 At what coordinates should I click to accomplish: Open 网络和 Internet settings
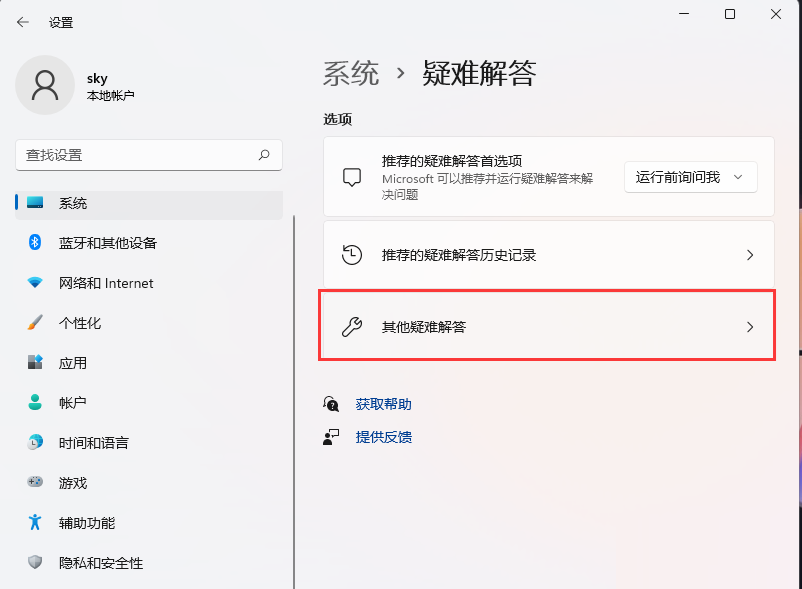(x=149, y=283)
